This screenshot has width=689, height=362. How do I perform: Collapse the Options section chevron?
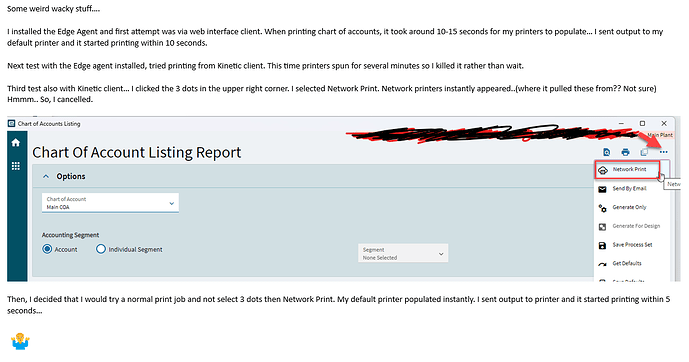(46, 177)
